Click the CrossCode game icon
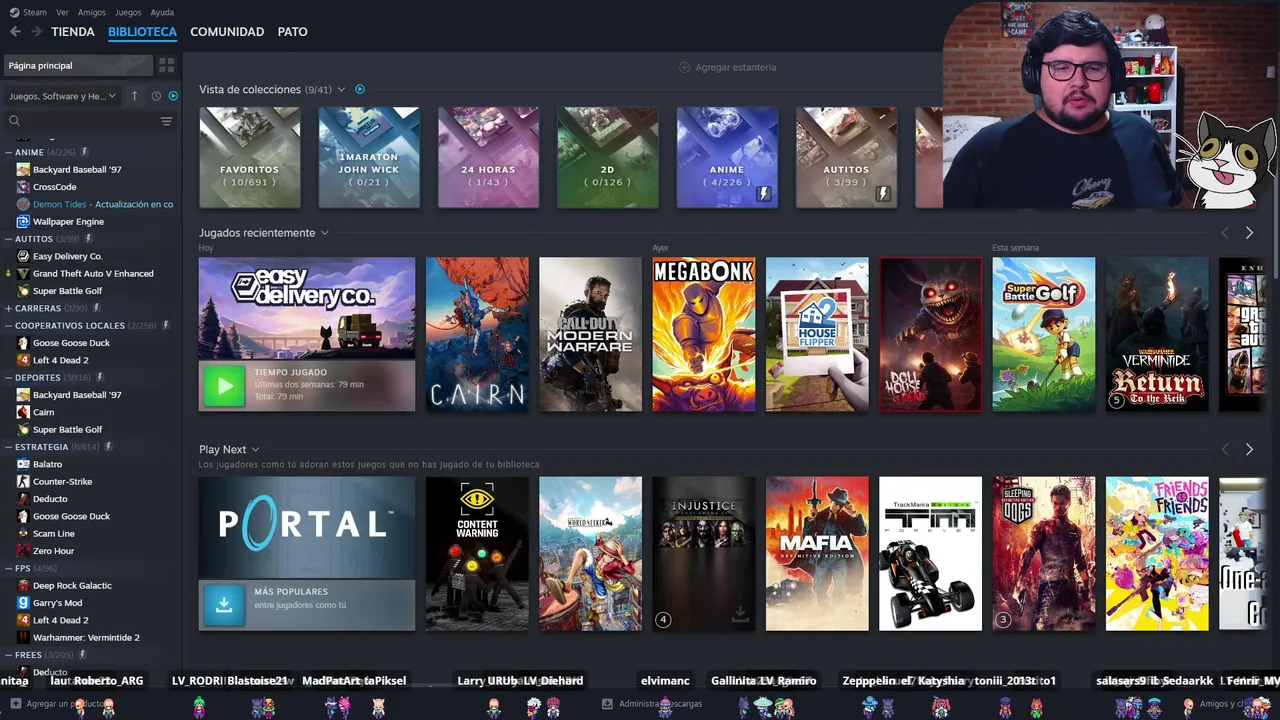This screenshot has height=720, width=1280. coord(23,187)
